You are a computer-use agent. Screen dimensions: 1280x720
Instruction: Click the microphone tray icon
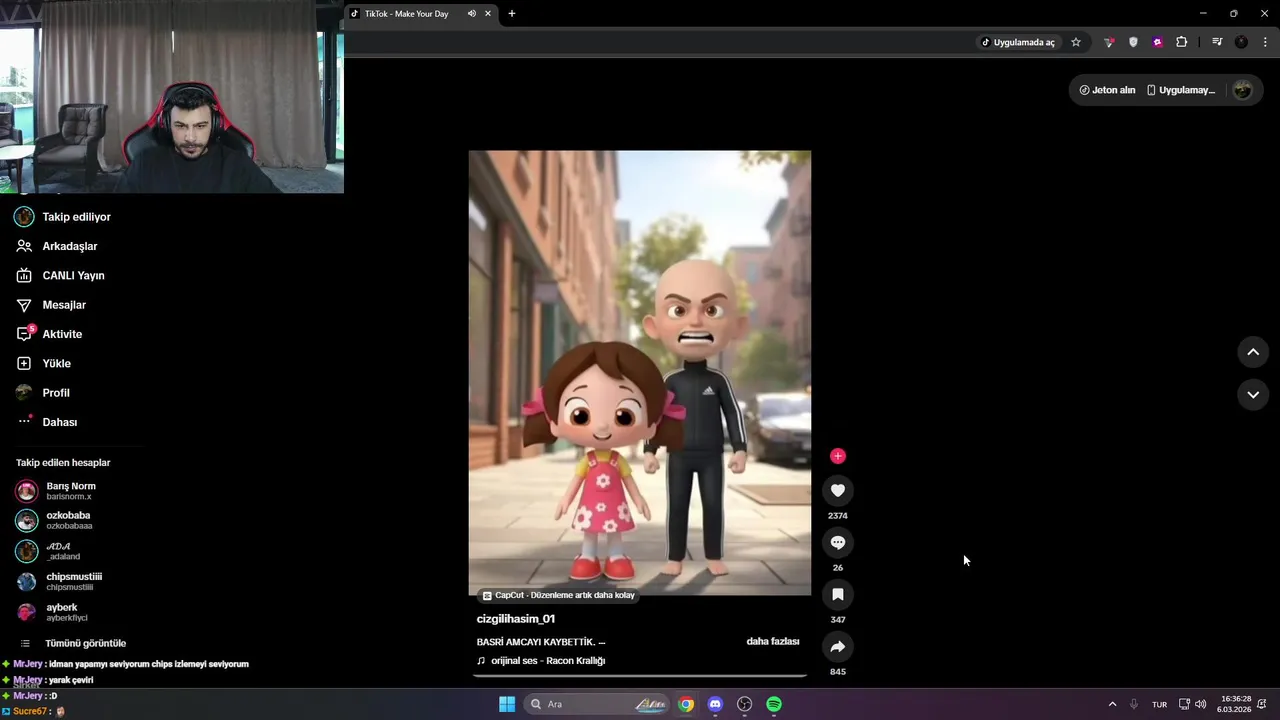[1134, 704]
